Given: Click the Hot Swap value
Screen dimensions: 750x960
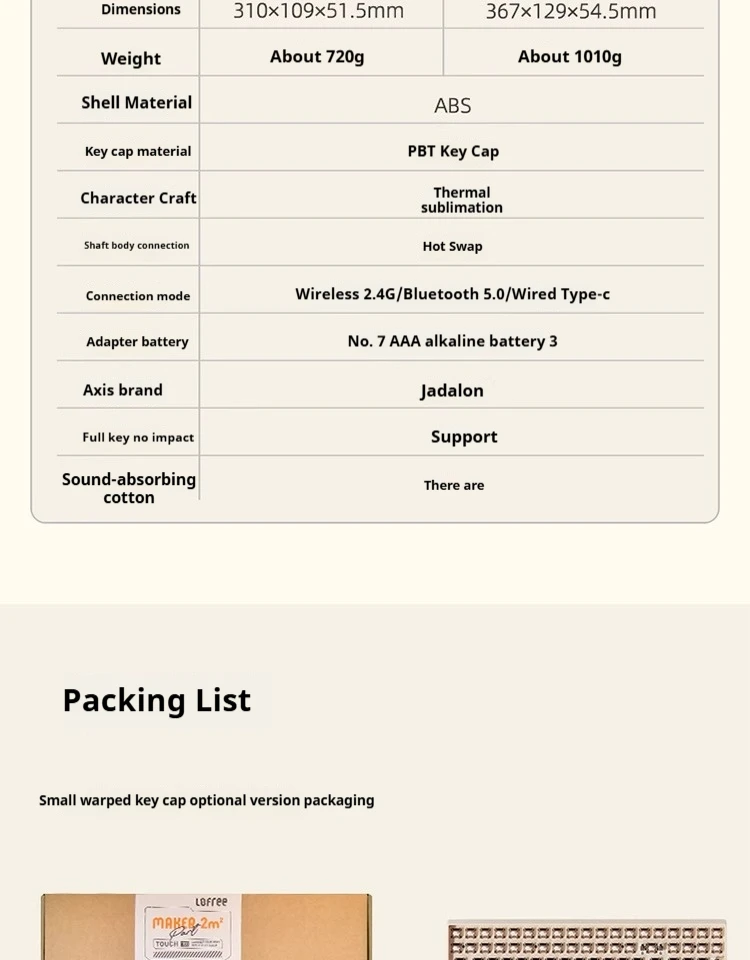Looking at the screenshot, I should (452, 246).
